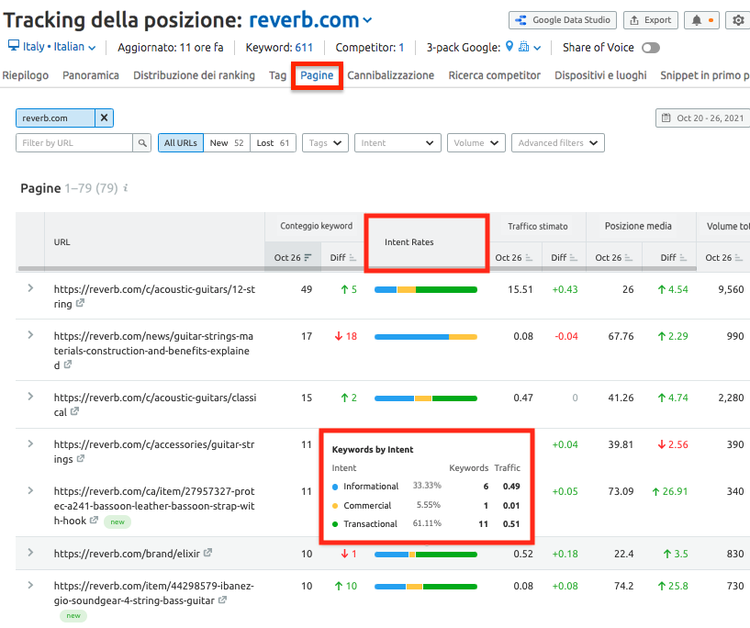This screenshot has width=750, height=628.
Task: Open the reverb.com/brand/elixir URL link
Action: pos(127,553)
